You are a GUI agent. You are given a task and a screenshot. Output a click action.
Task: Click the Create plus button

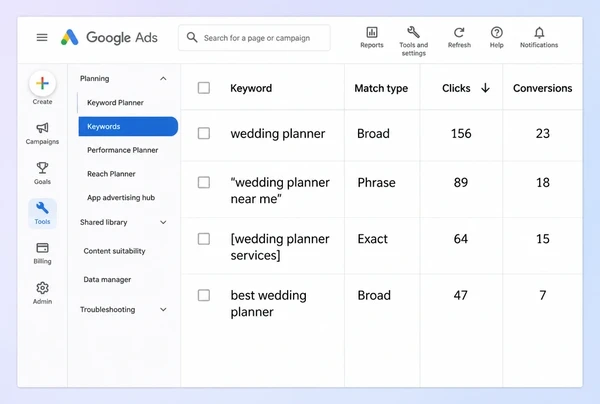point(42,83)
